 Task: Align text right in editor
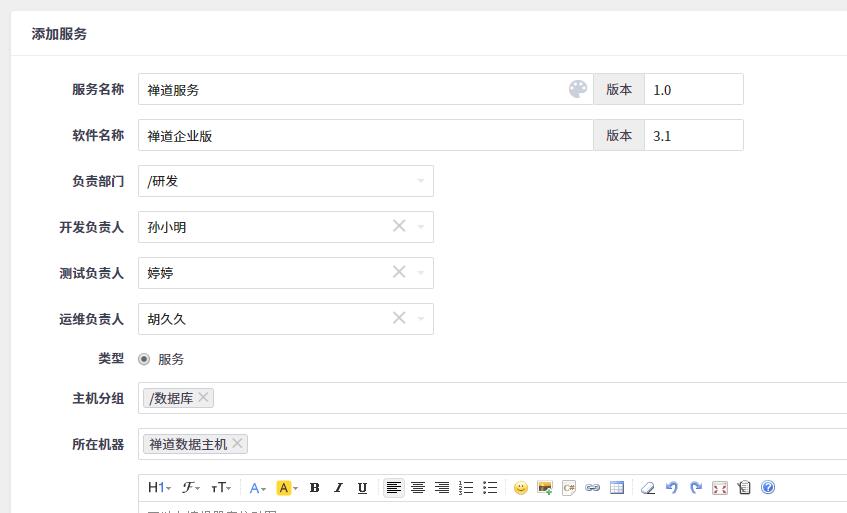pos(442,488)
